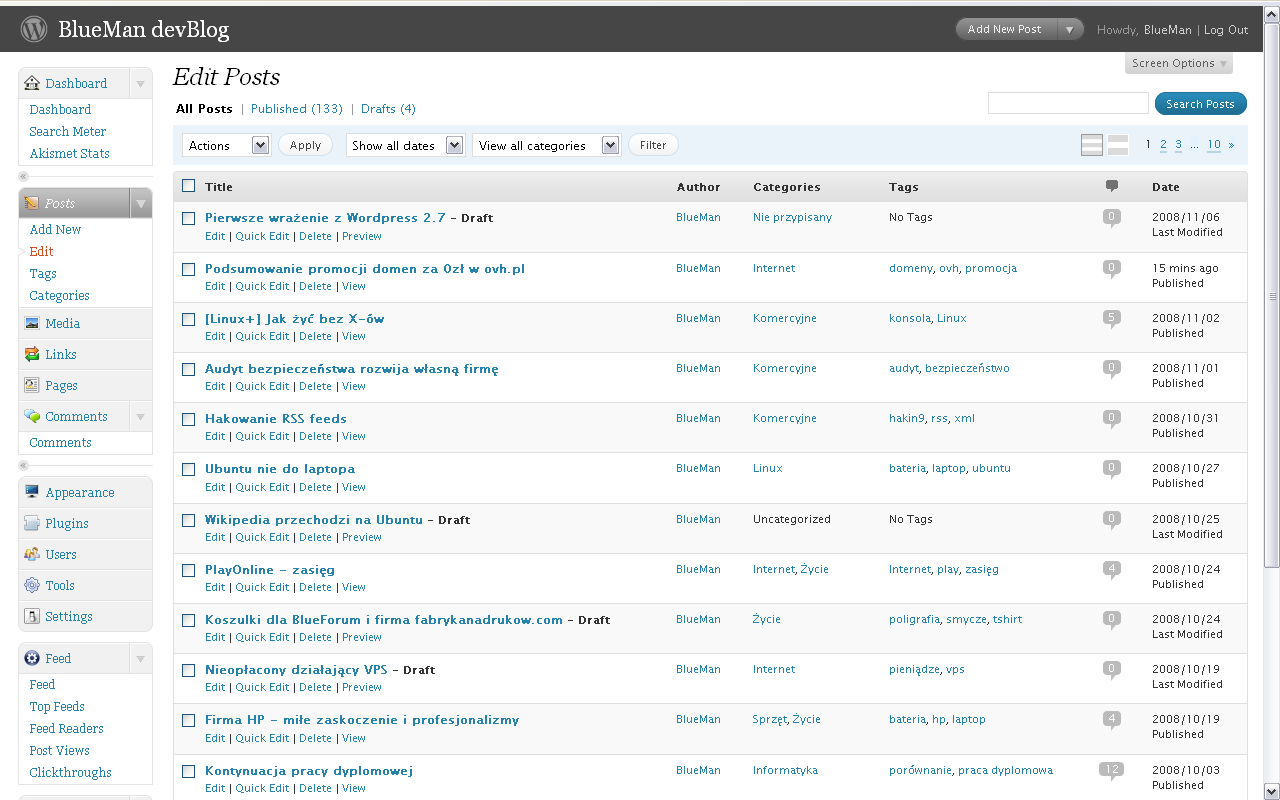Check PlayOnline – zasięg post

point(188,570)
